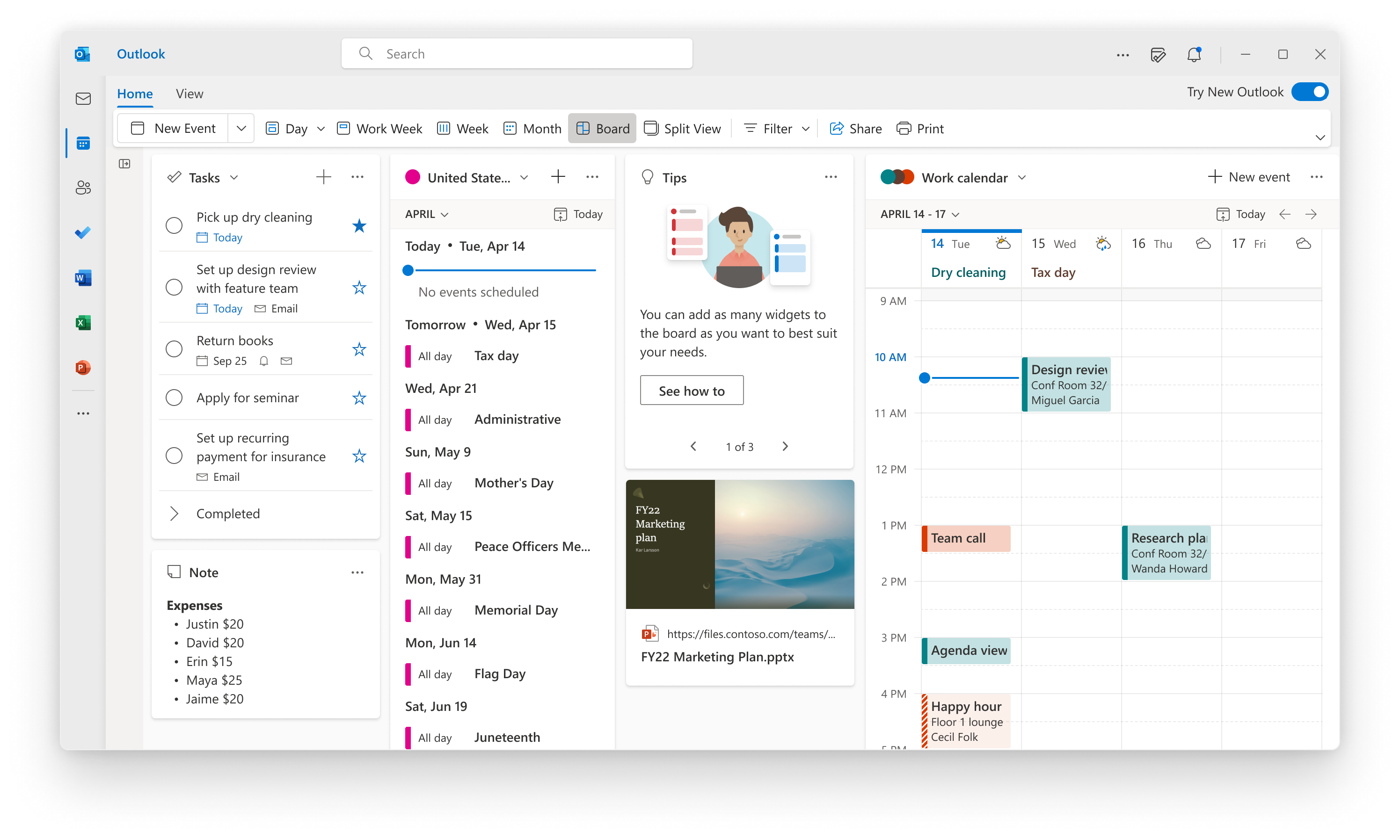Click the notifications bell icon

1194,54
